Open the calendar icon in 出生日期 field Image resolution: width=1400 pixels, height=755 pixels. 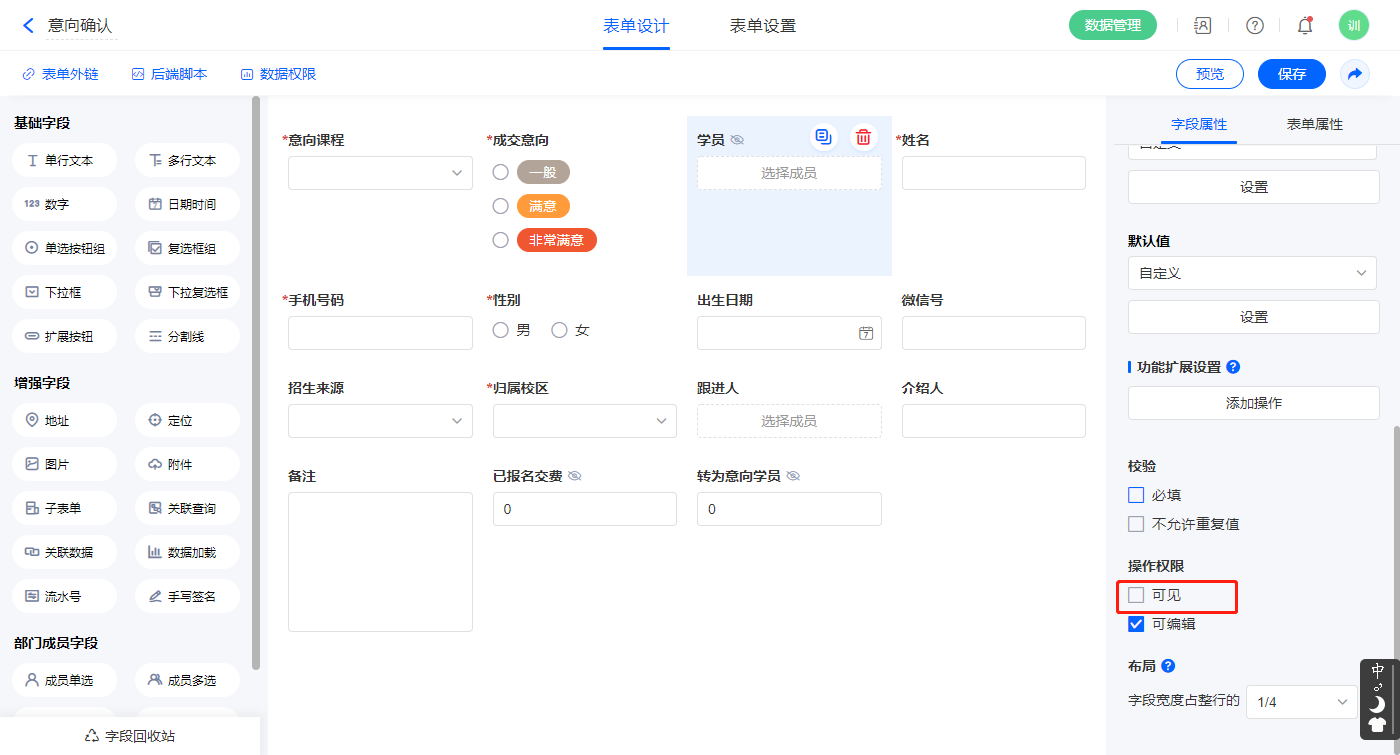point(866,333)
